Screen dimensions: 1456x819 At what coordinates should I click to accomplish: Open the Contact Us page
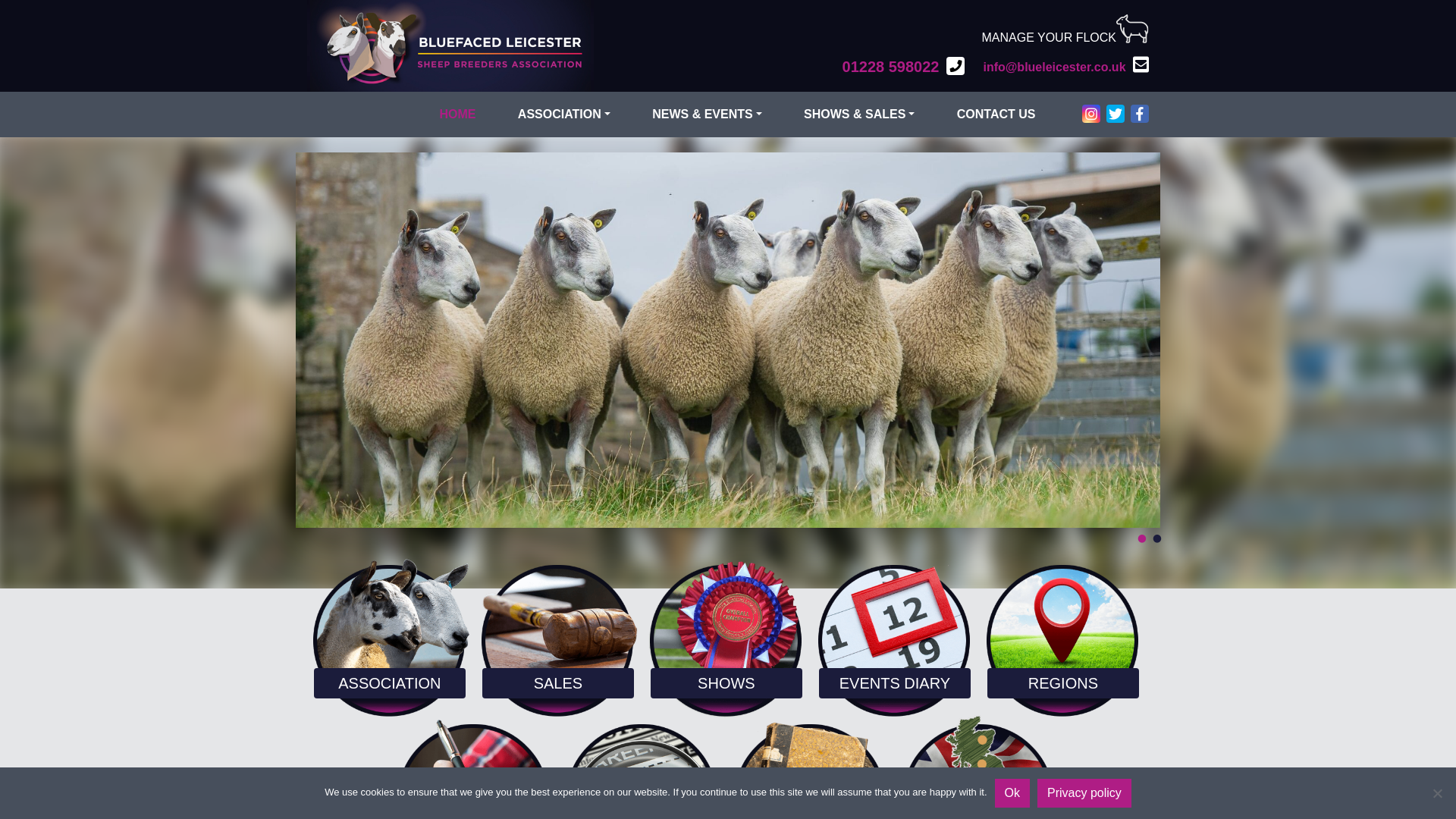996,115
